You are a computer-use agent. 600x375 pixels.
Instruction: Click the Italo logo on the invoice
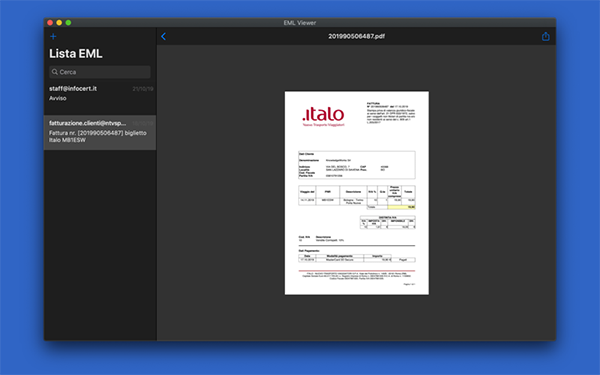click(x=323, y=116)
